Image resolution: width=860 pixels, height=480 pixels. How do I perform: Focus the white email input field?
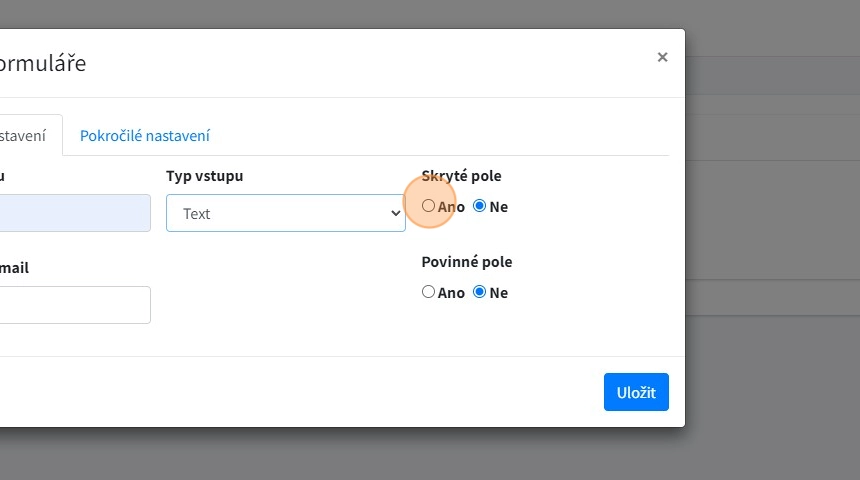pyautogui.click(x=75, y=305)
